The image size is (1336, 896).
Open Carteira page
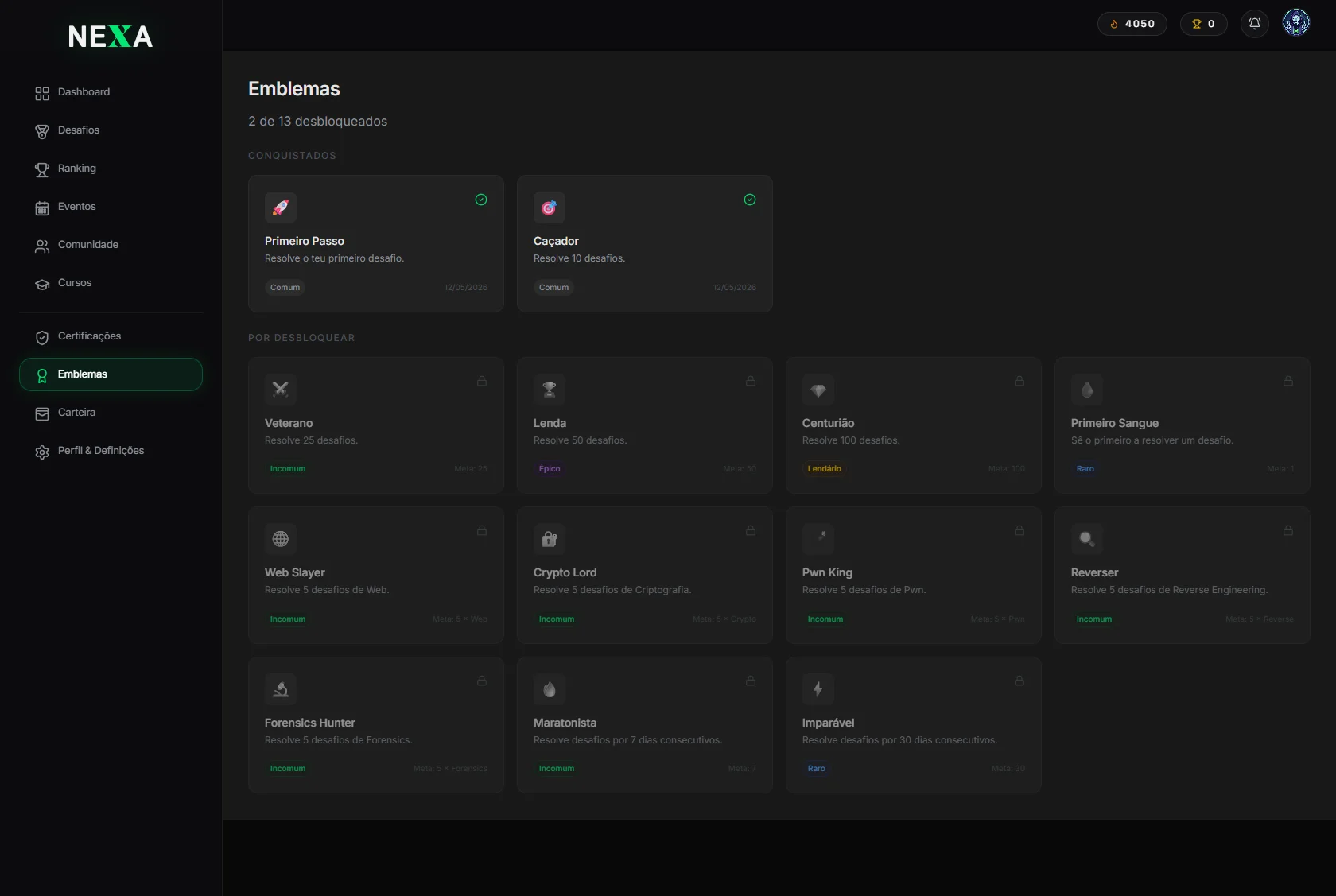[x=111, y=413]
